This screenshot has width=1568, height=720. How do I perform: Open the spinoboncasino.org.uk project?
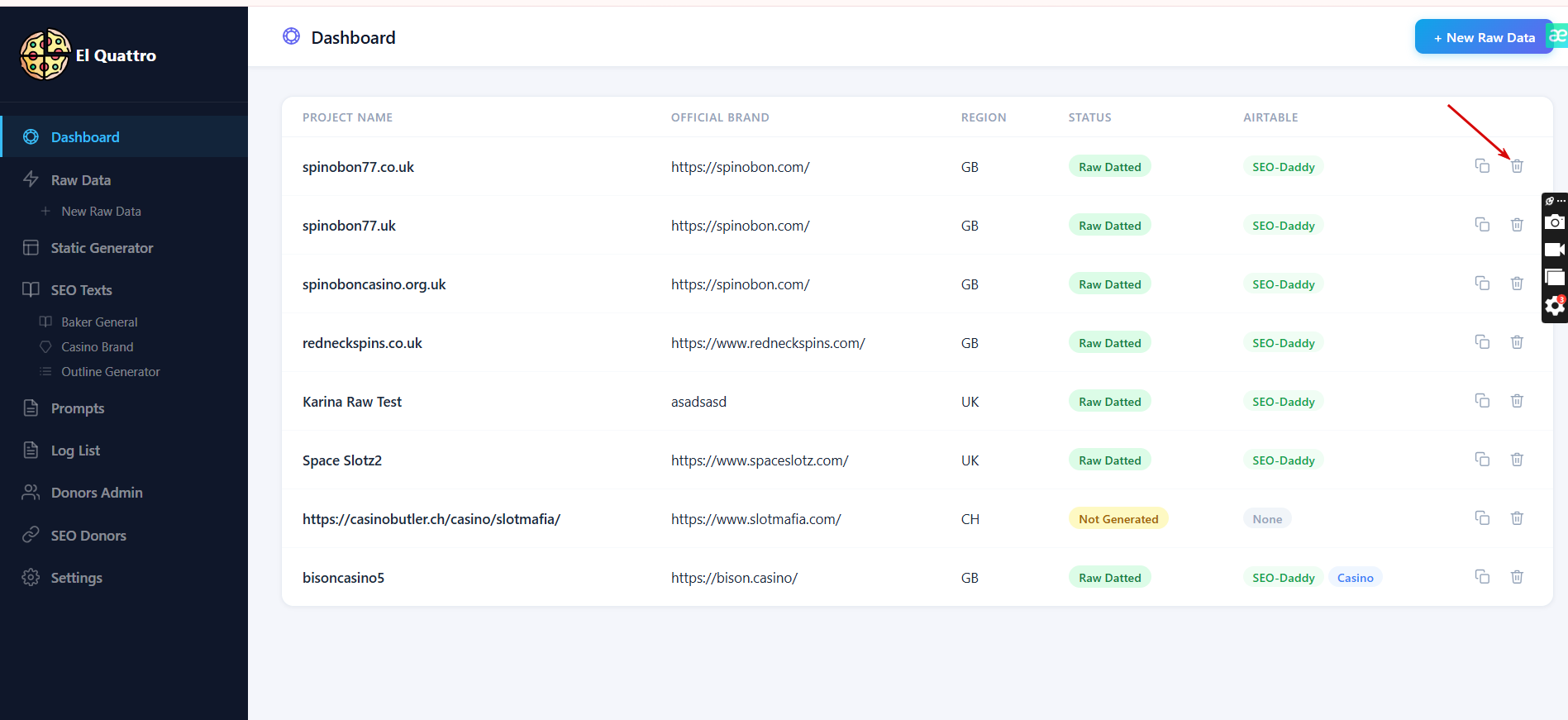[x=374, y=284]
